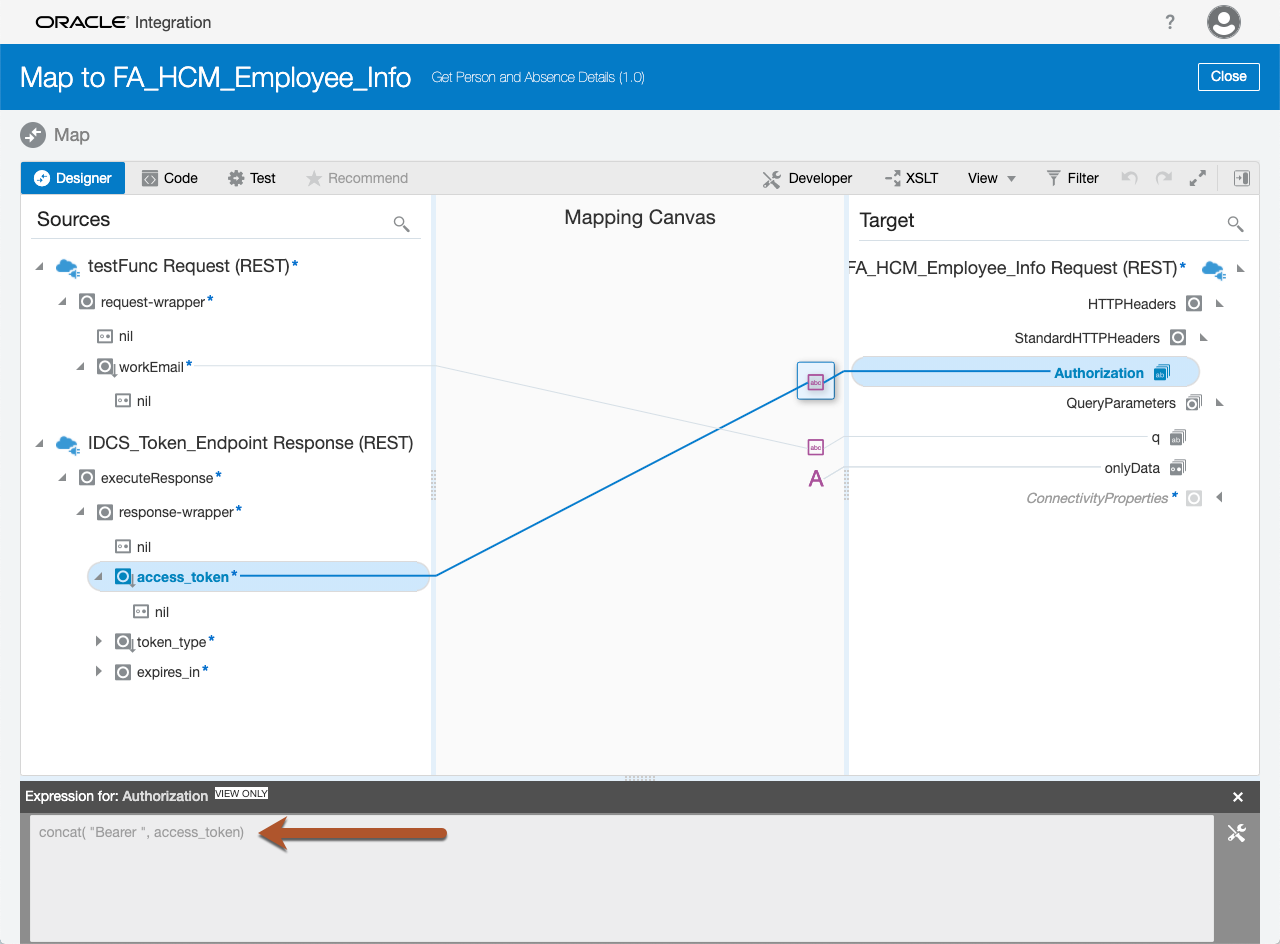Toggle Developer mode
This screenshot has width=1280, height=944.
[x=807, y=178]
